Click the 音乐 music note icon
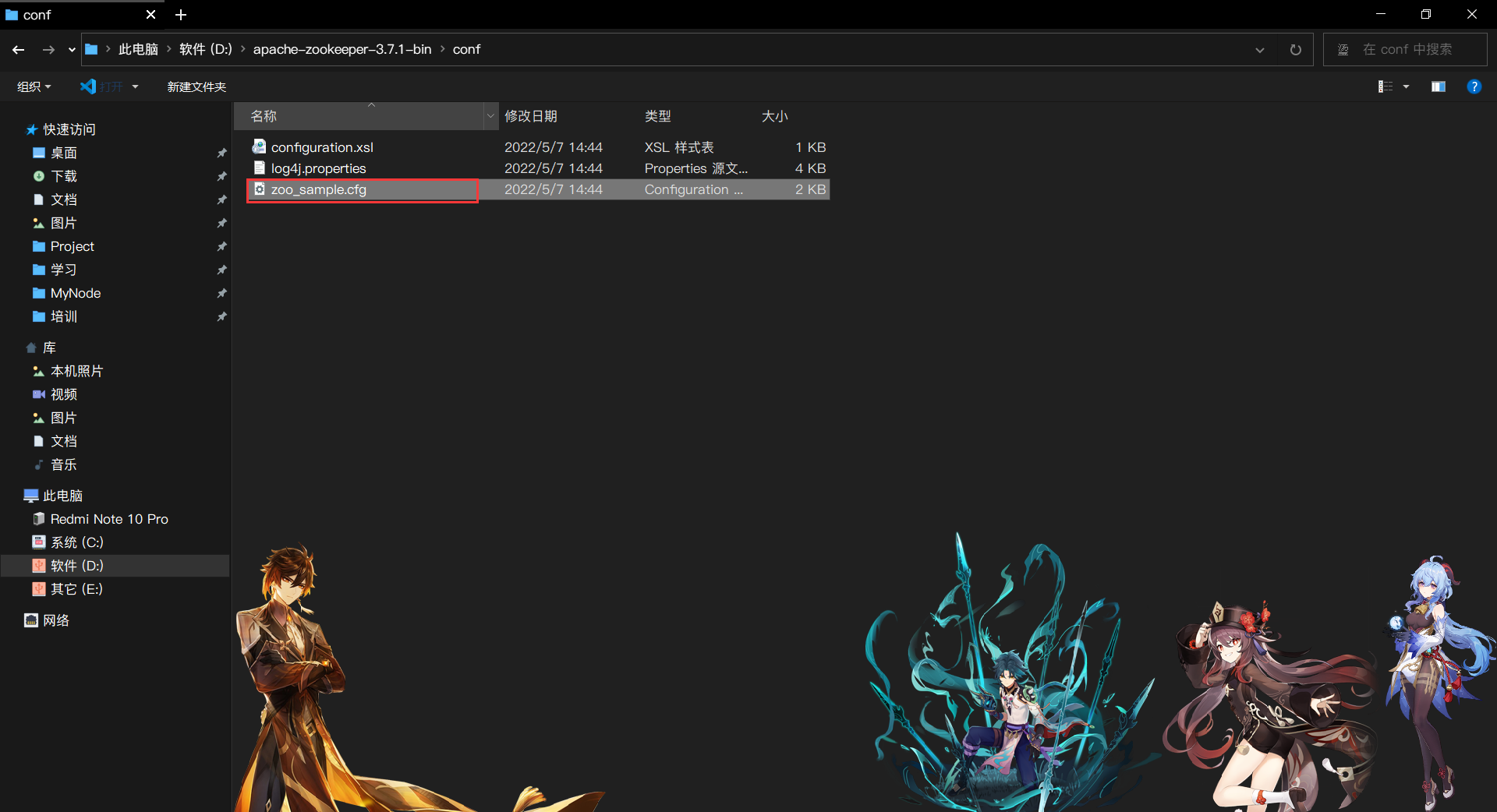Image resolution: width=1497 pixels, height=812 pixels. click(x=38, y=464)
